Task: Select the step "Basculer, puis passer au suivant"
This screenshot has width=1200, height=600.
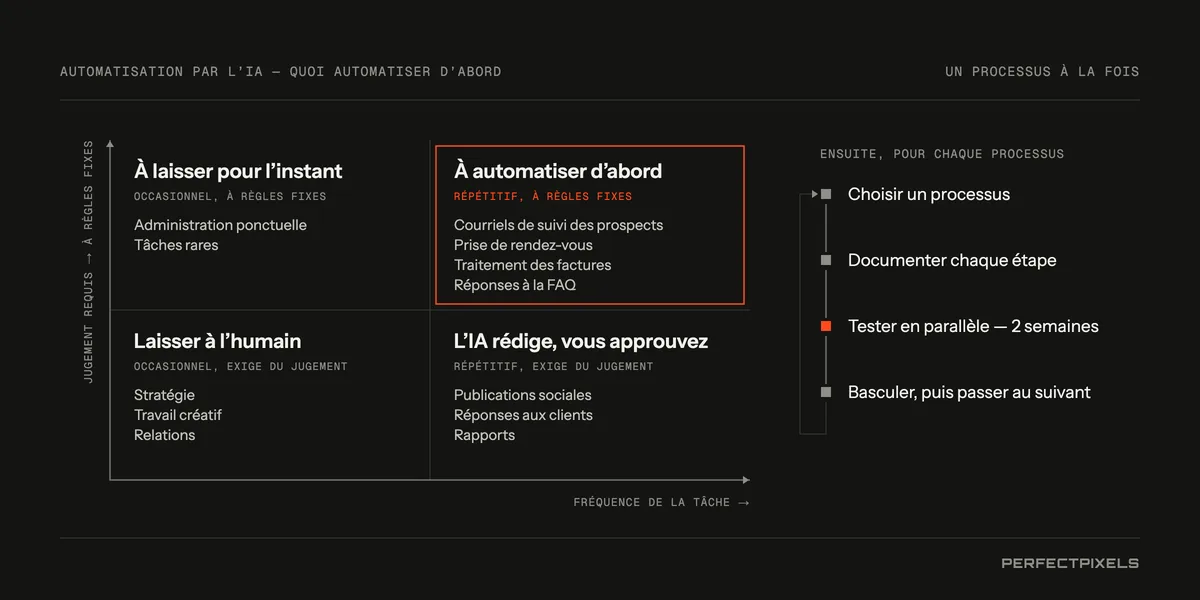Action: (x=969, y=392)
